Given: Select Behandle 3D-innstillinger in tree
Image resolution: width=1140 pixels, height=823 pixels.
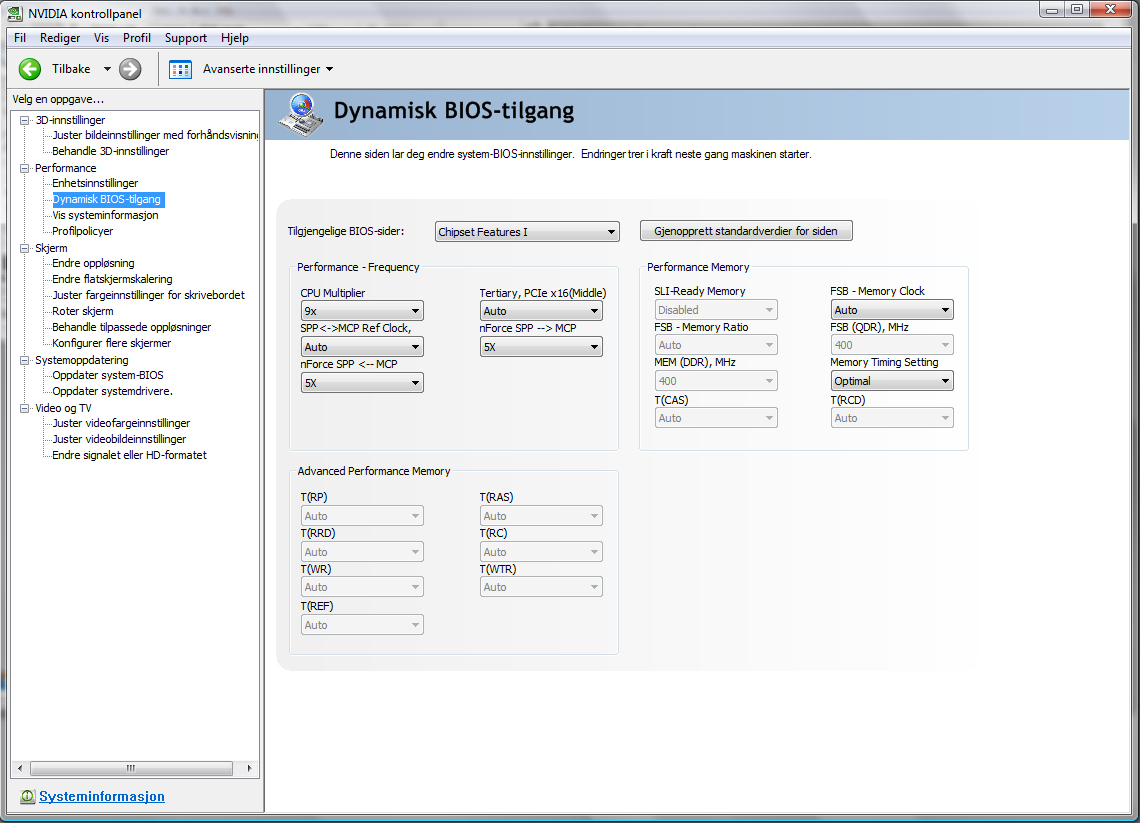Looking at the screenshot, I should pyautogui.click(x=111, y=151).
